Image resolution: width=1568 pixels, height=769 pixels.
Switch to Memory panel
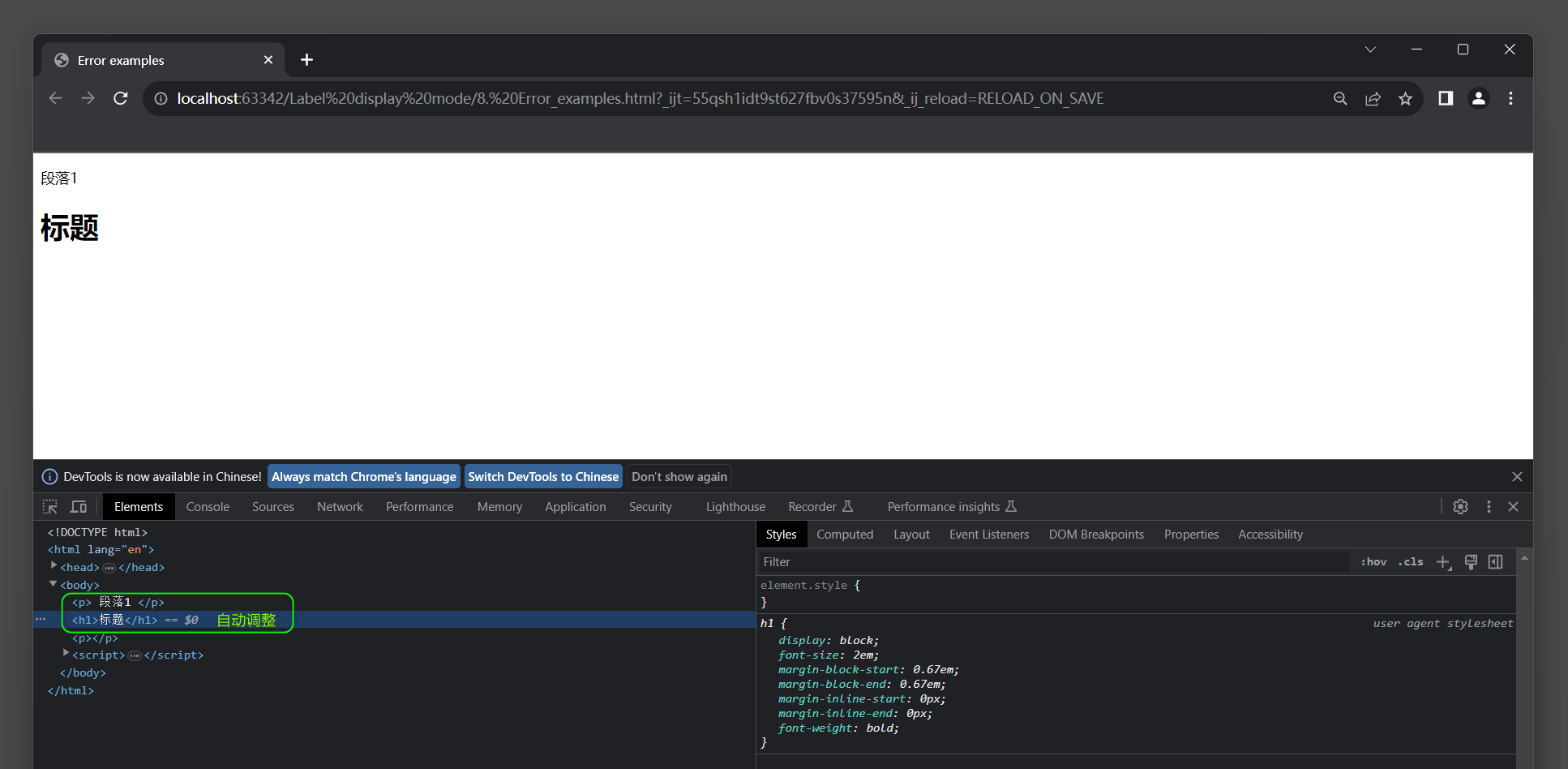(x=499, y=507)
